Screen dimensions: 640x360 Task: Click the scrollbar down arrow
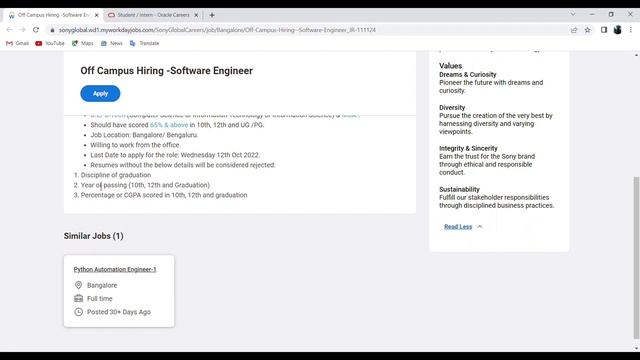click(636, 349)
